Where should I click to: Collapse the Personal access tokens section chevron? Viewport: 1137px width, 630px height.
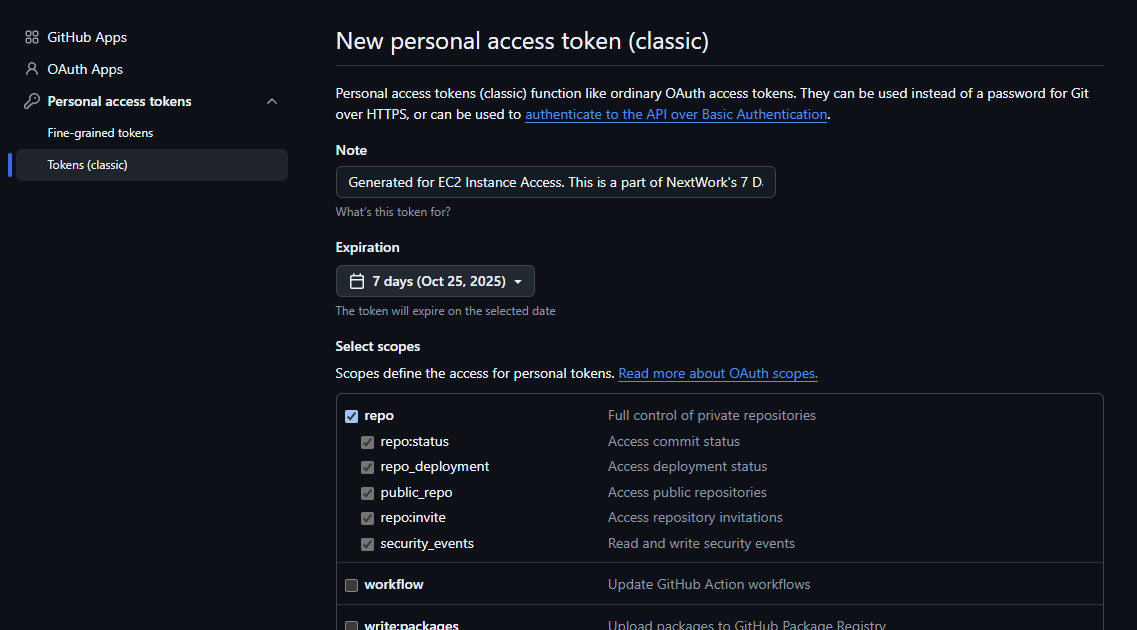coord(271,101)
